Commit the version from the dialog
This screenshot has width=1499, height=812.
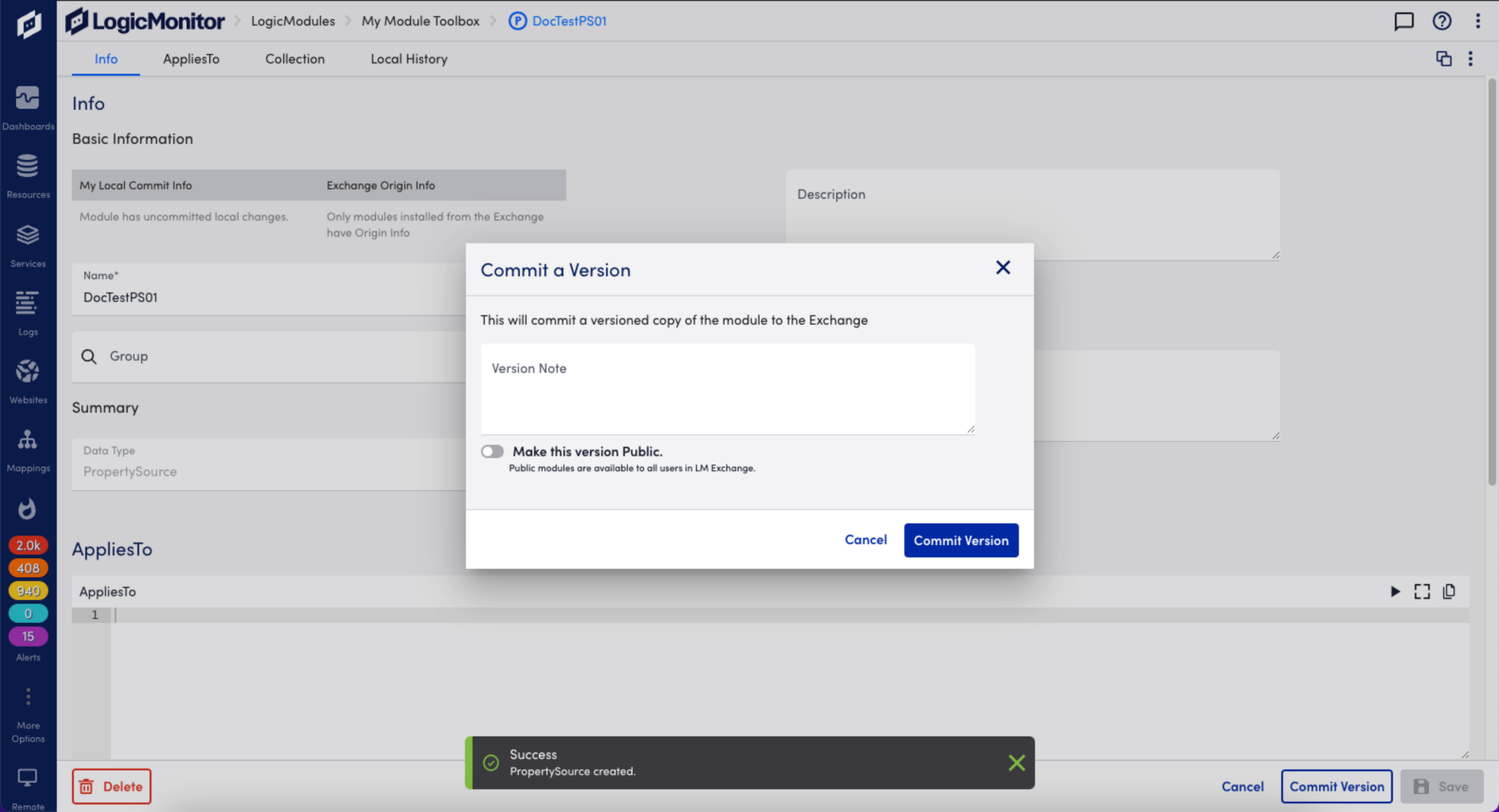tap(961, 540)
